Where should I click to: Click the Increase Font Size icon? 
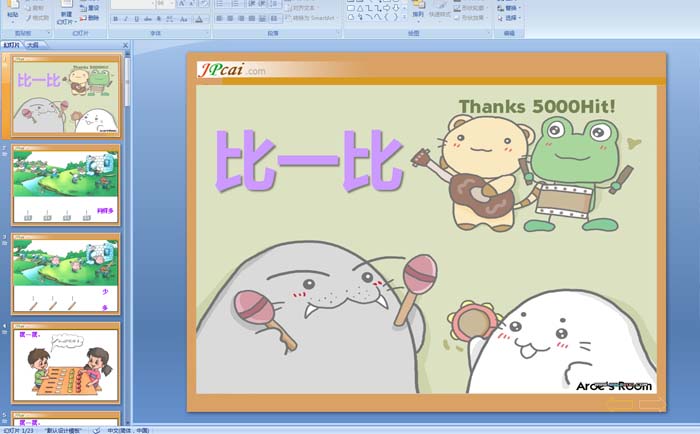(181, 4)
